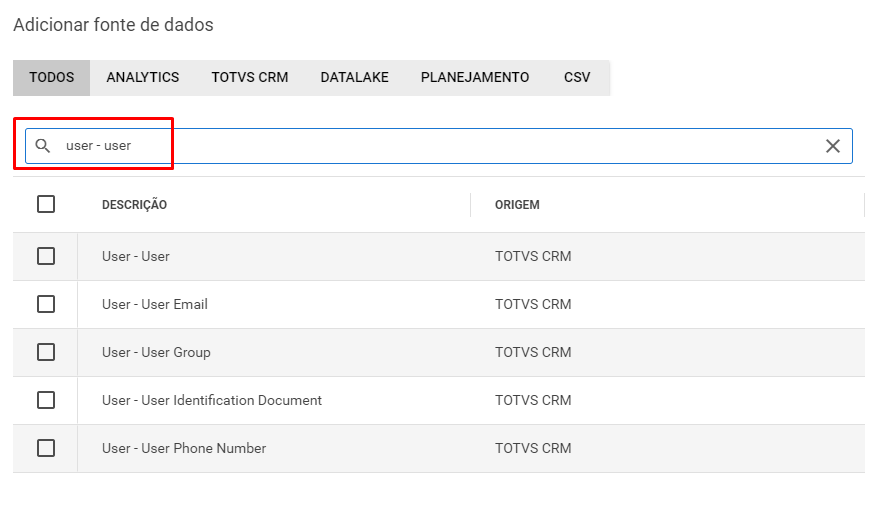Open the ANALYTICS tab
The width and height of the screenshot is (881, 517).
pyautogui.click(x=143, y=78)
